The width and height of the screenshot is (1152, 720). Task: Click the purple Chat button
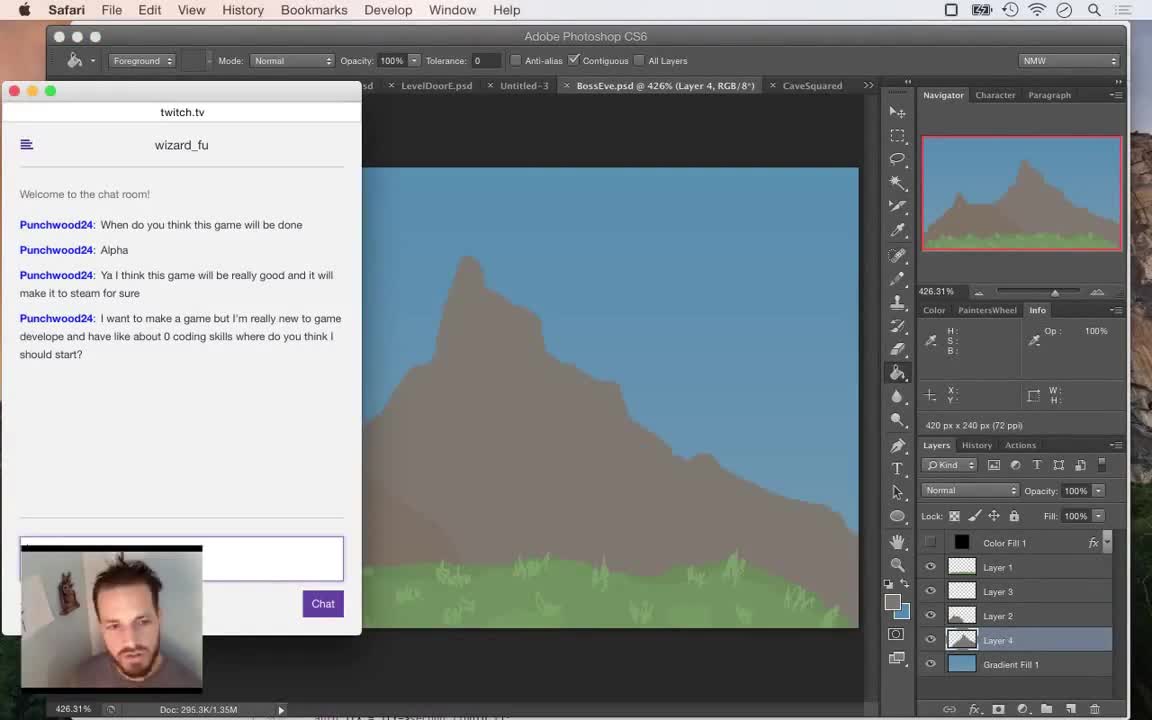tap(323, 604)
